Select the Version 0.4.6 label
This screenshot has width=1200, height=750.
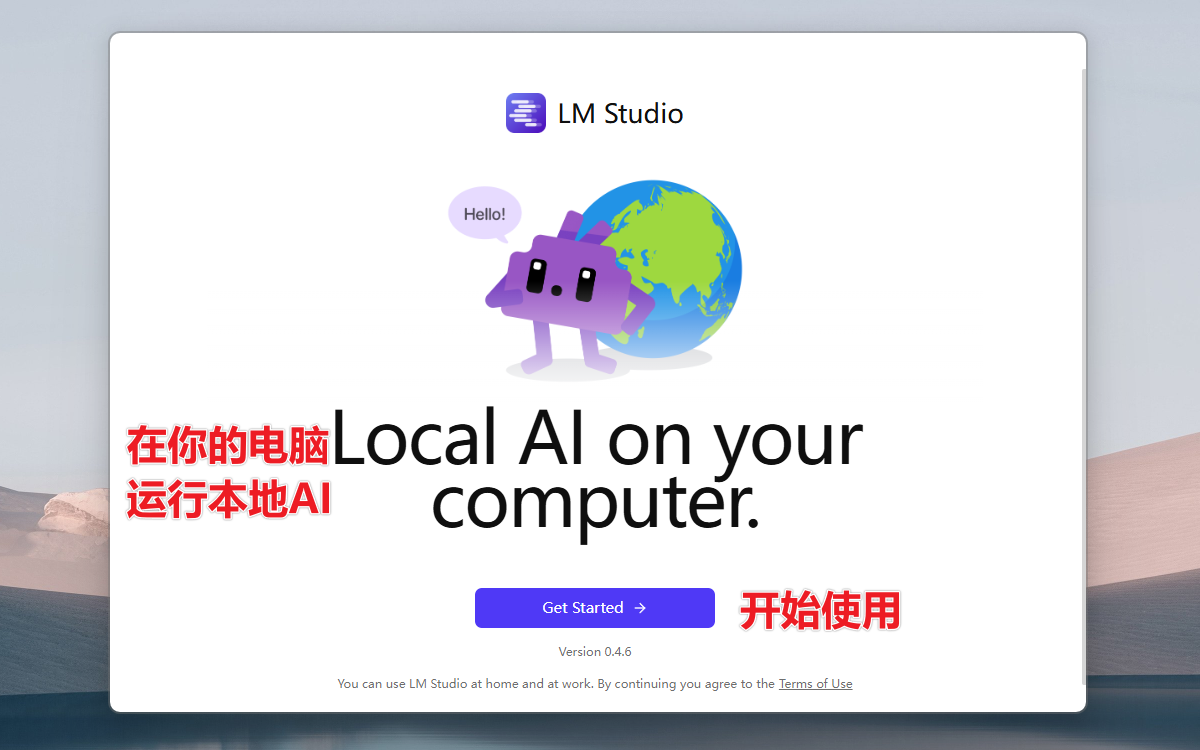(595, 652)
